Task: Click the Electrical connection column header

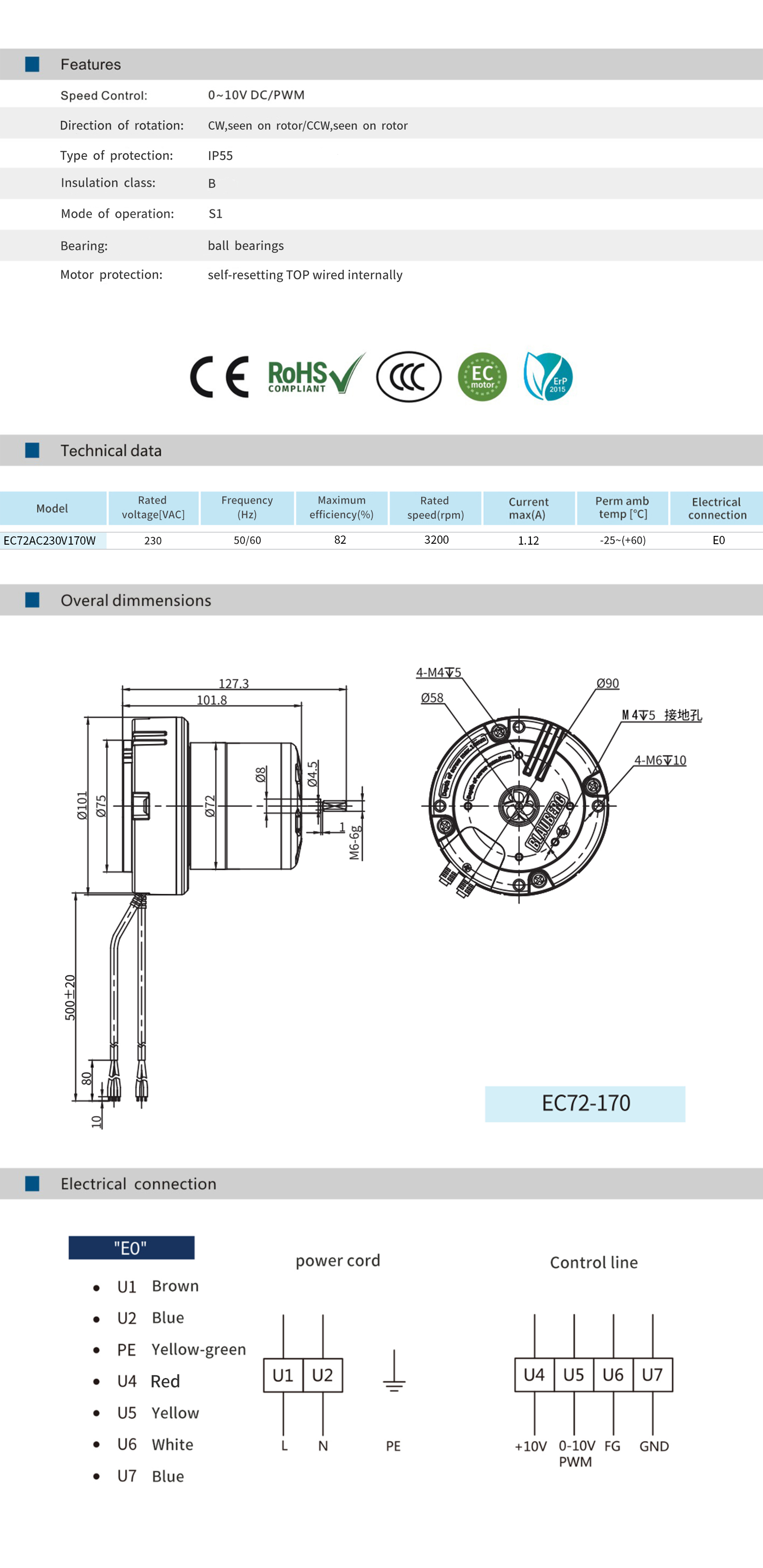Action: 717,508
